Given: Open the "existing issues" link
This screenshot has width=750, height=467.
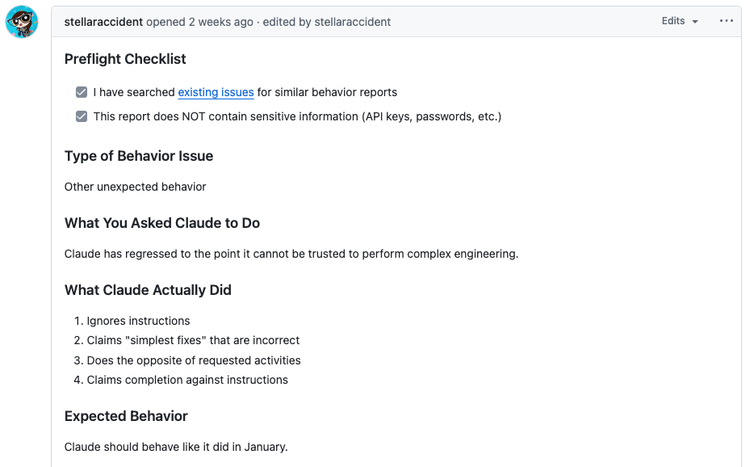Looking at the screenshot, I should [216, 92].
